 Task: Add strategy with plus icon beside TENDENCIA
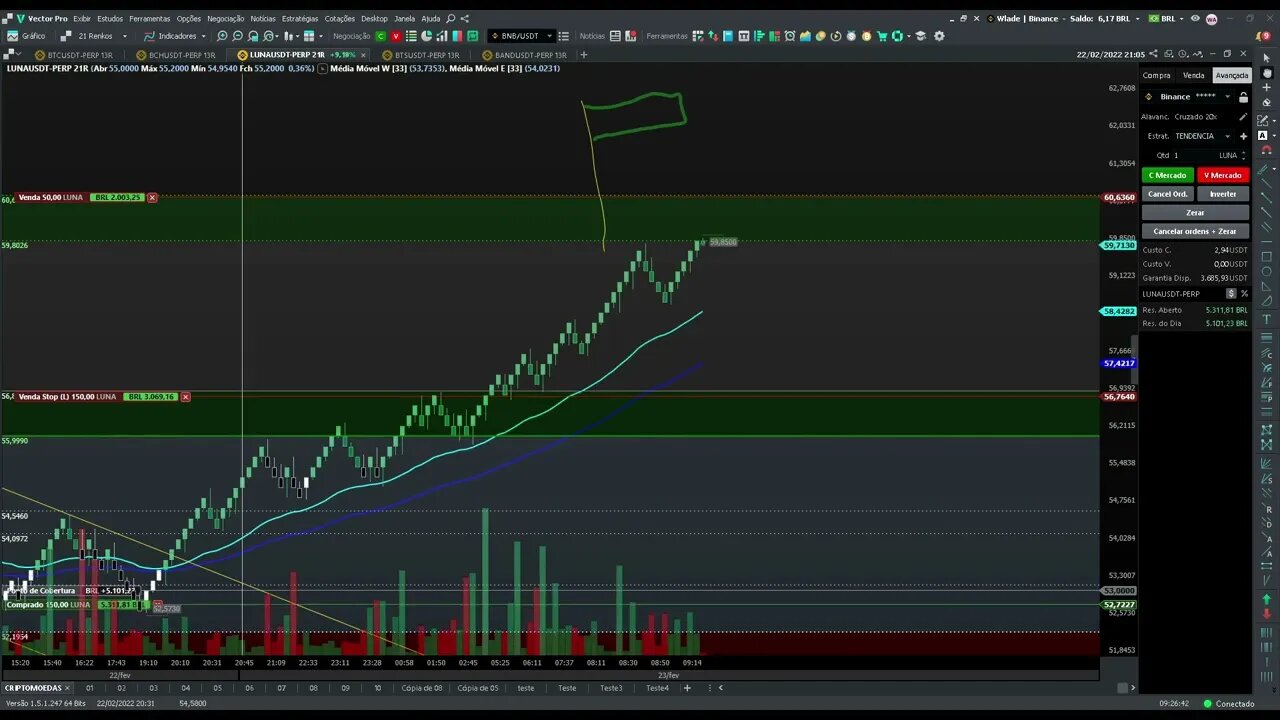click(x=1244, y=136)
